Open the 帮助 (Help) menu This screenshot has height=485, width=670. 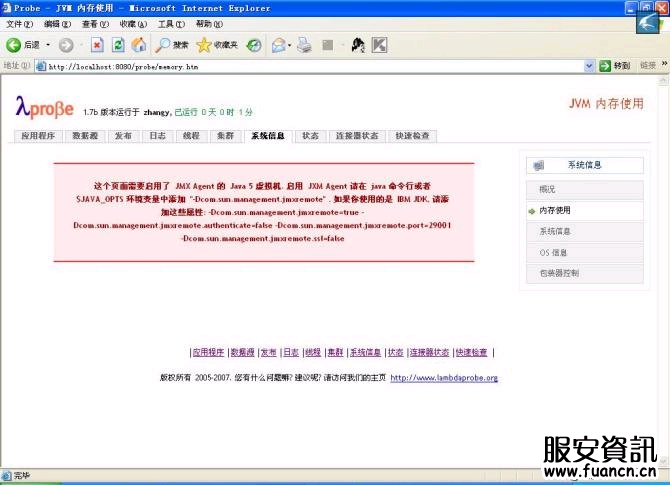[x=209, y=24]
